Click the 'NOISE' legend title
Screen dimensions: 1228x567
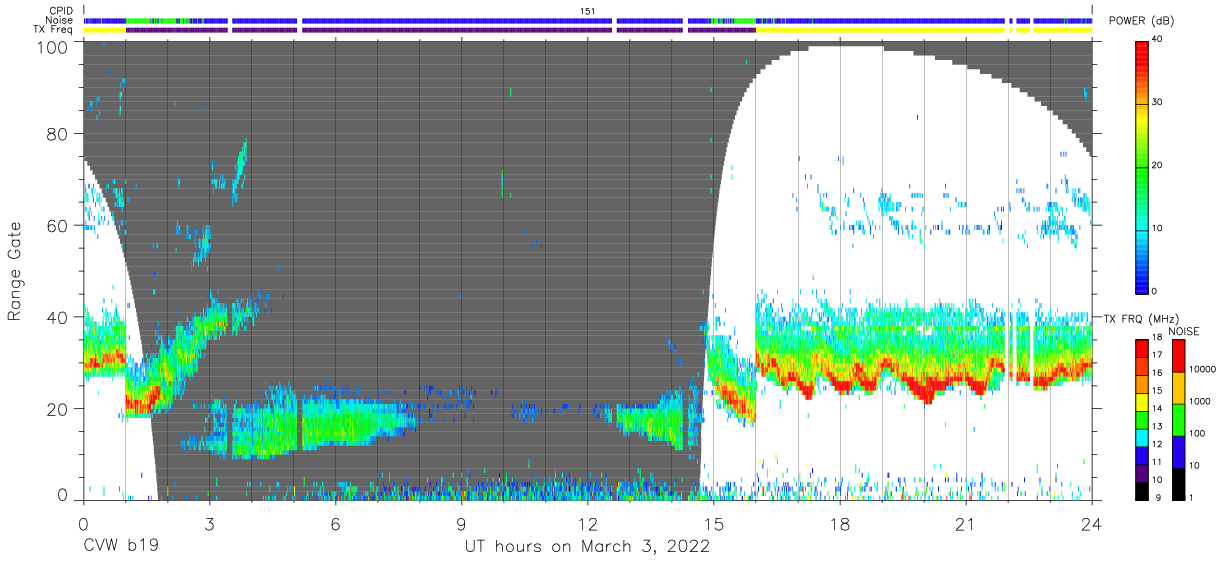click(1184, 331)
